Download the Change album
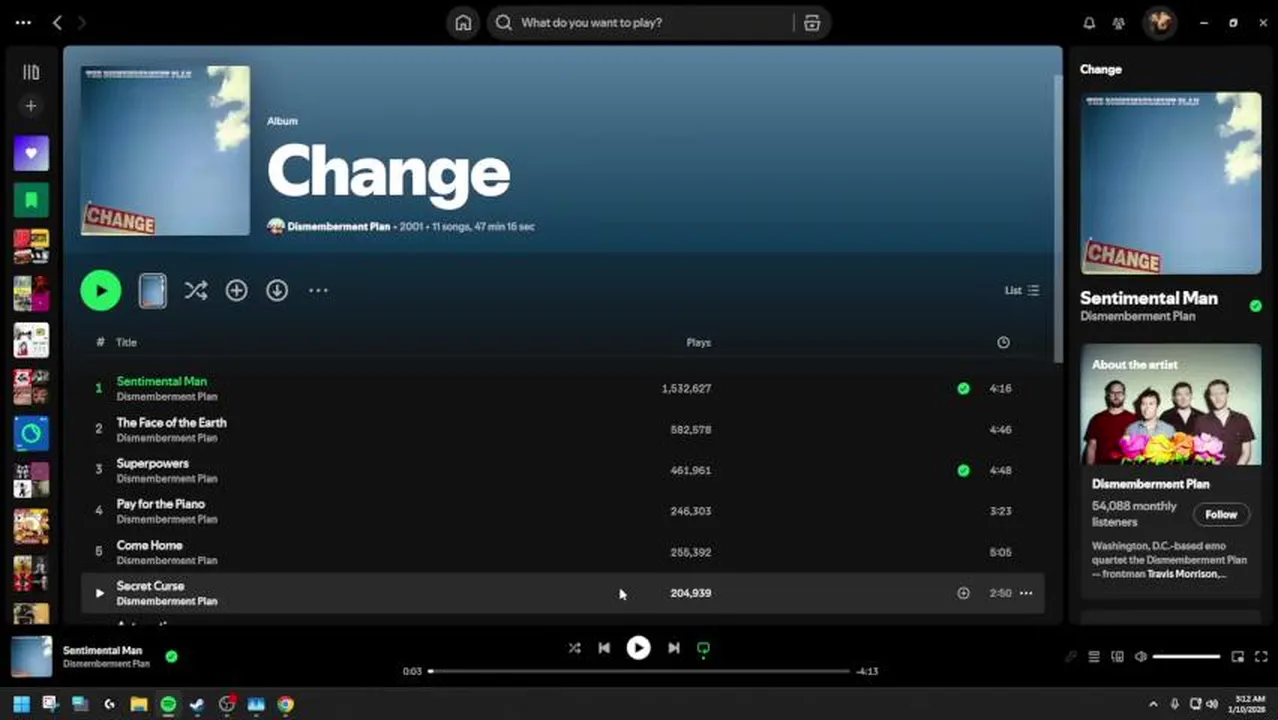The width and height of the screenshot is (1278, 720). [x=277, y=290]
